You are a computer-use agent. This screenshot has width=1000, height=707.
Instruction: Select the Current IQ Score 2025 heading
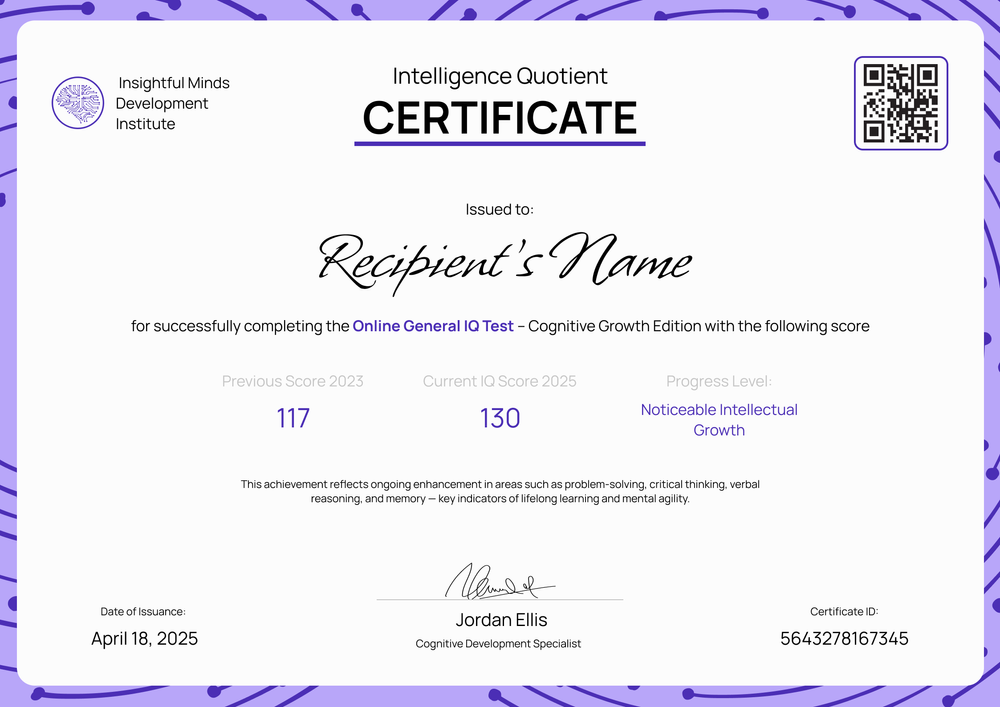(x=500, y=381)
